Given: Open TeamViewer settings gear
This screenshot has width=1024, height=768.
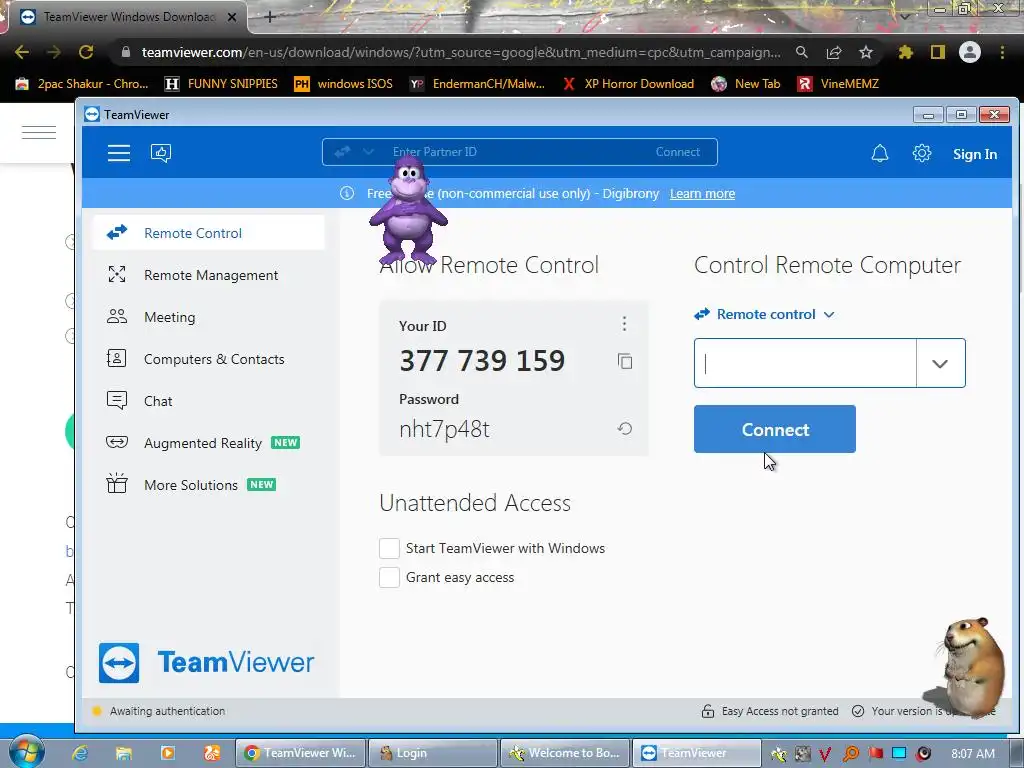Looking at the screenshot, I should 921,153.
